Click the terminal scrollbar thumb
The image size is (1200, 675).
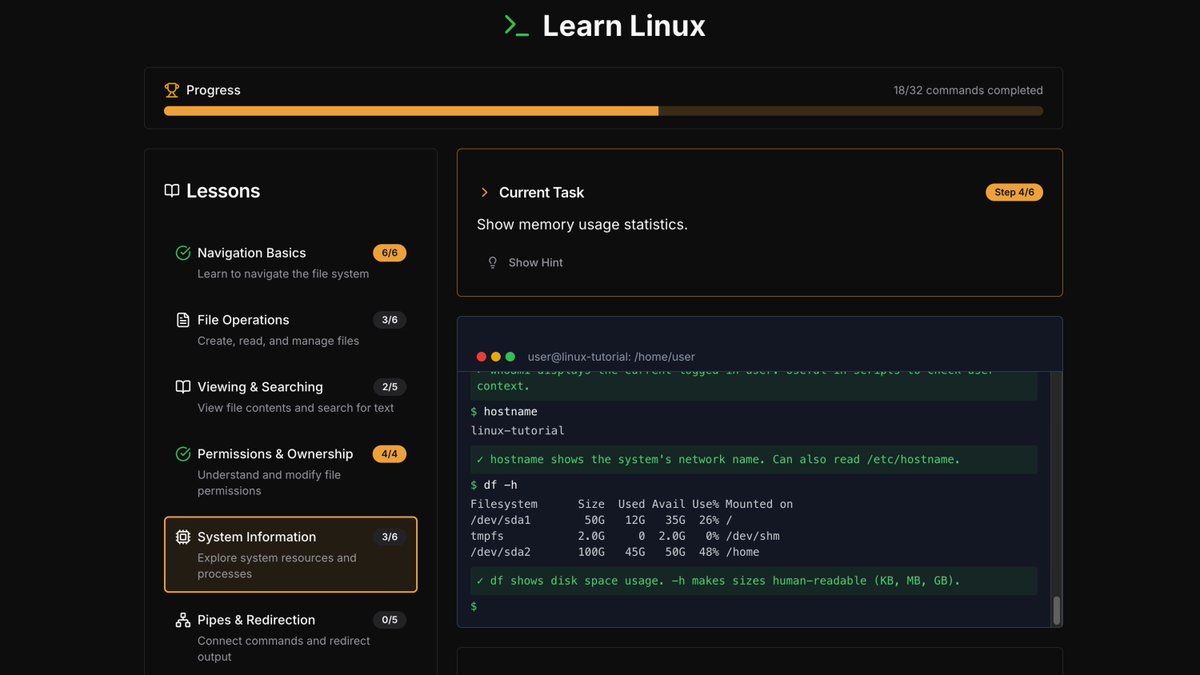click(x=1056, y=610)
